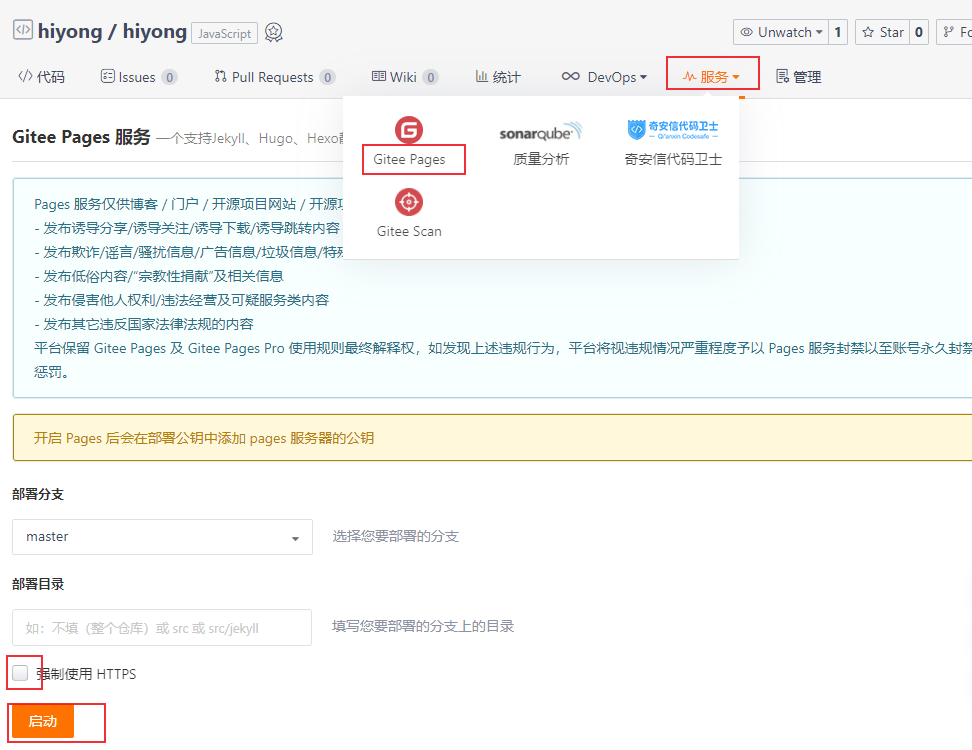Expand the DevOps menu

tap(604, 77)
